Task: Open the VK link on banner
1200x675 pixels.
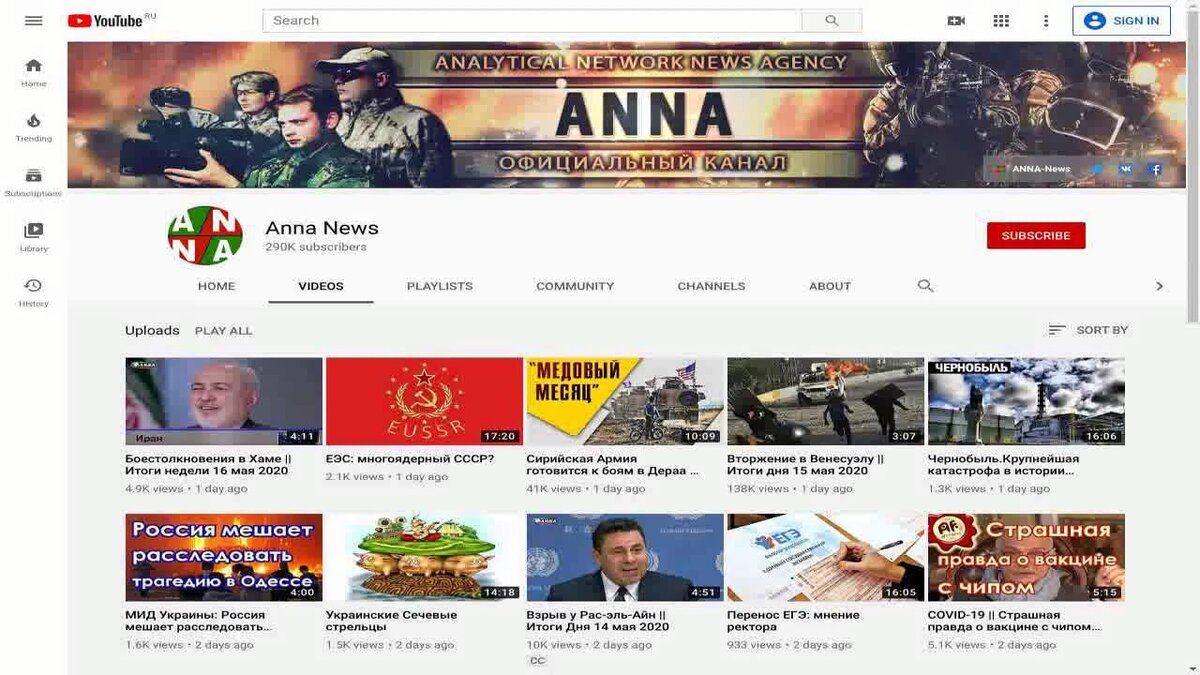Action: [x=1126, y=169]
